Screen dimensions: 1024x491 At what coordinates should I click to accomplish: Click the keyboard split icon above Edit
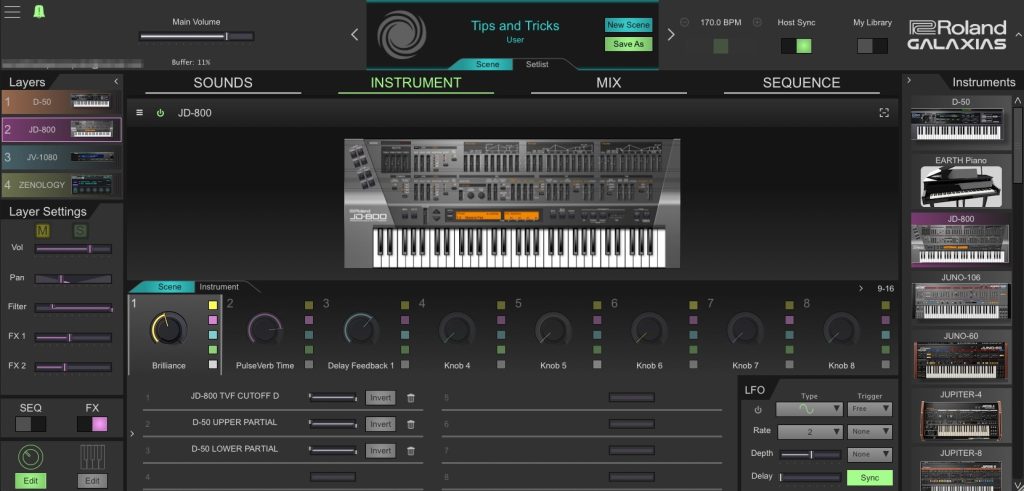point(92,456)
